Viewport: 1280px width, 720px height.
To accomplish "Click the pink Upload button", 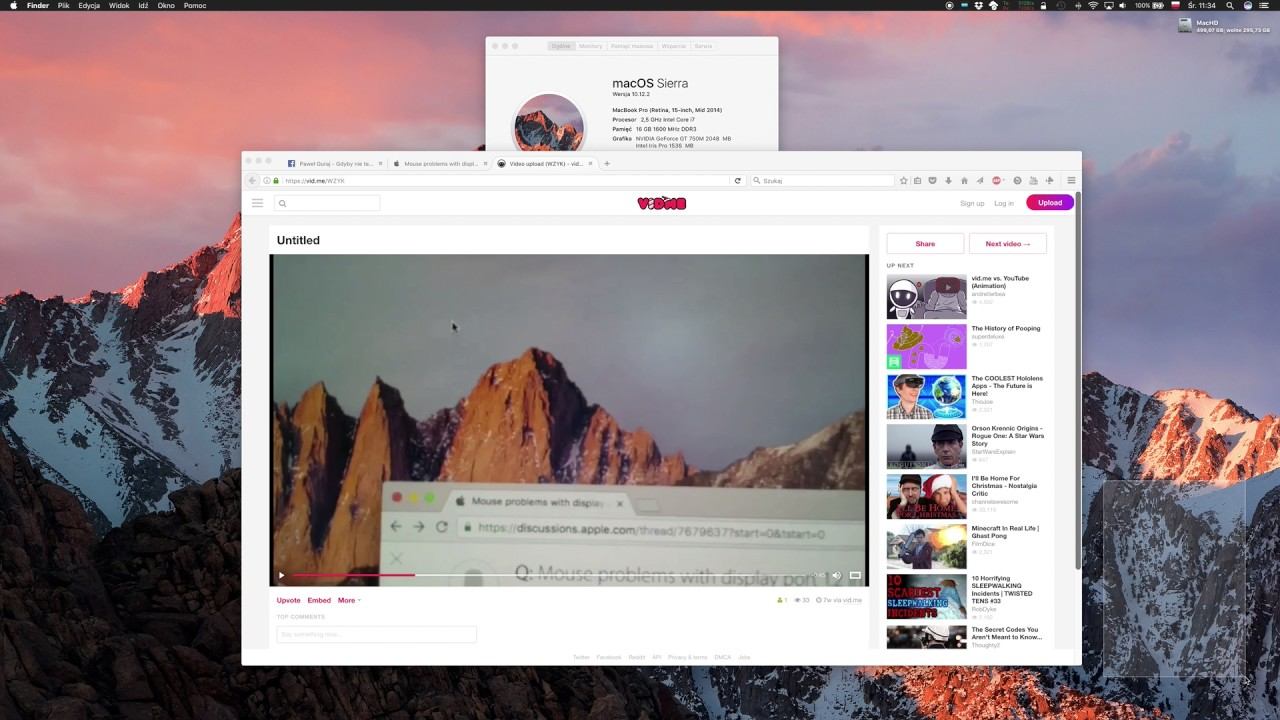I will [1050, 202].
